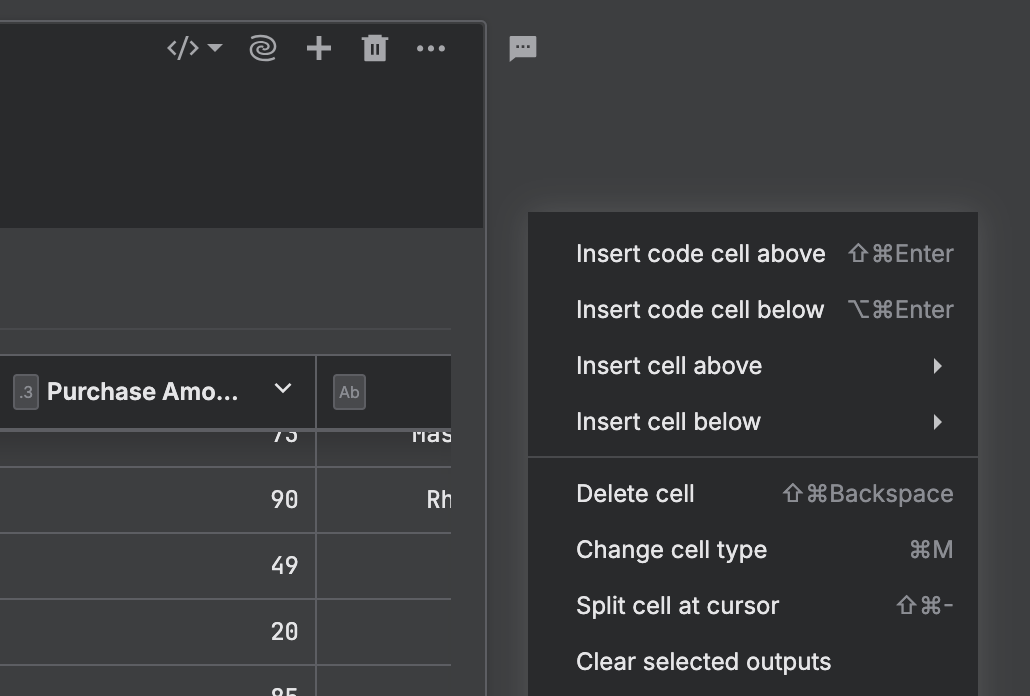
Task: Select Insert code cell above
Action: point(700,254)
